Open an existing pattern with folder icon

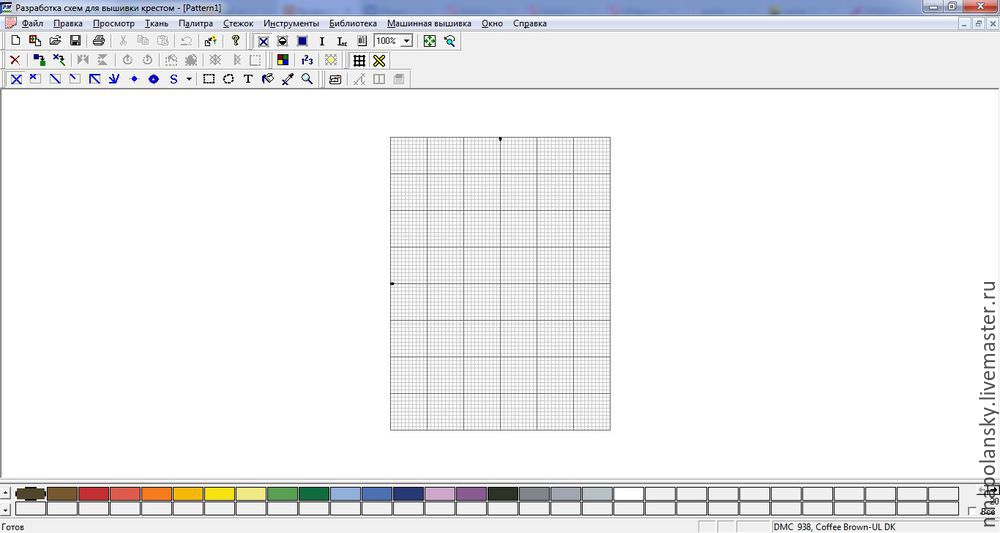coord(55,41)
